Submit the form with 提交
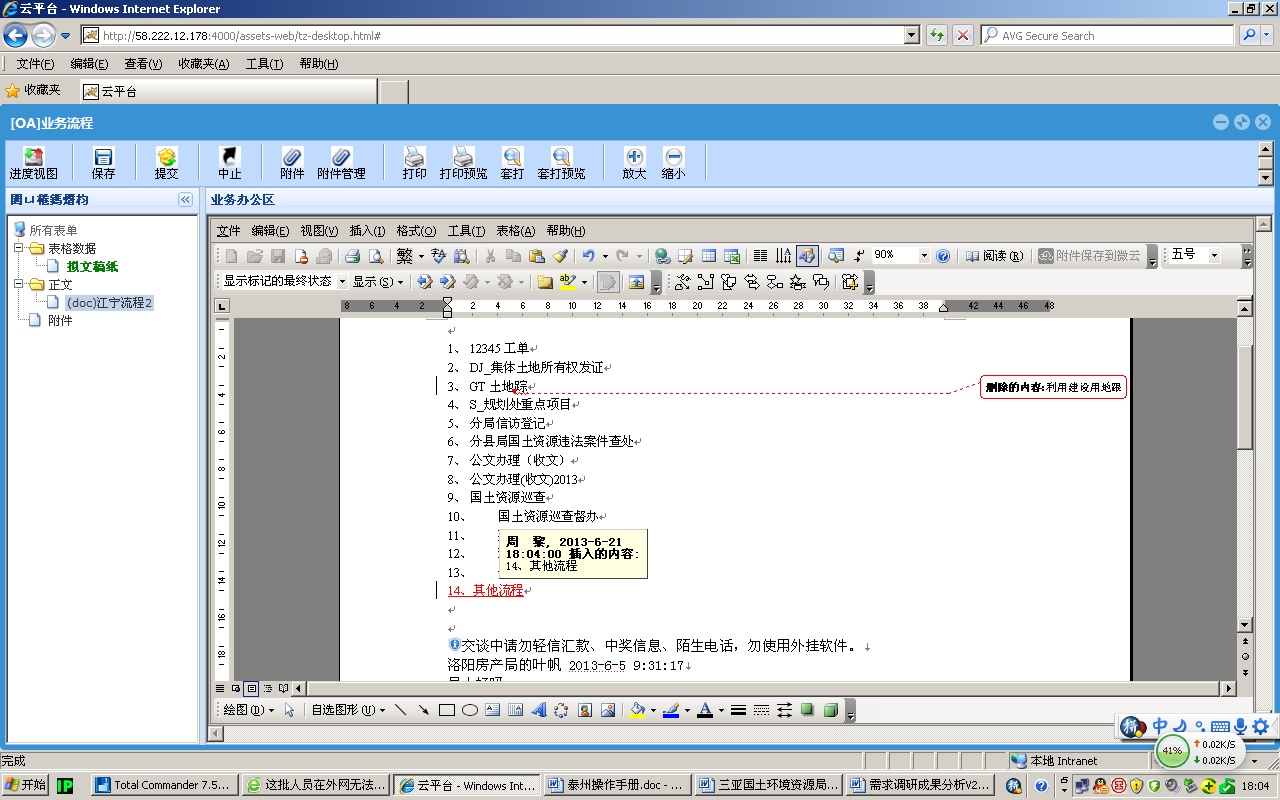Image resolution: width=1280 pixels, height=800 pixels. [166, 163]
